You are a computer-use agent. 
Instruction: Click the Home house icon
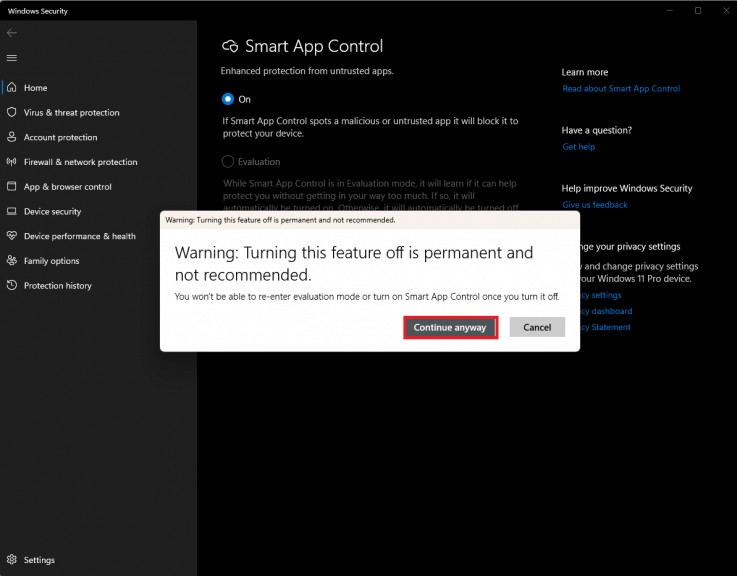point(12,87)
